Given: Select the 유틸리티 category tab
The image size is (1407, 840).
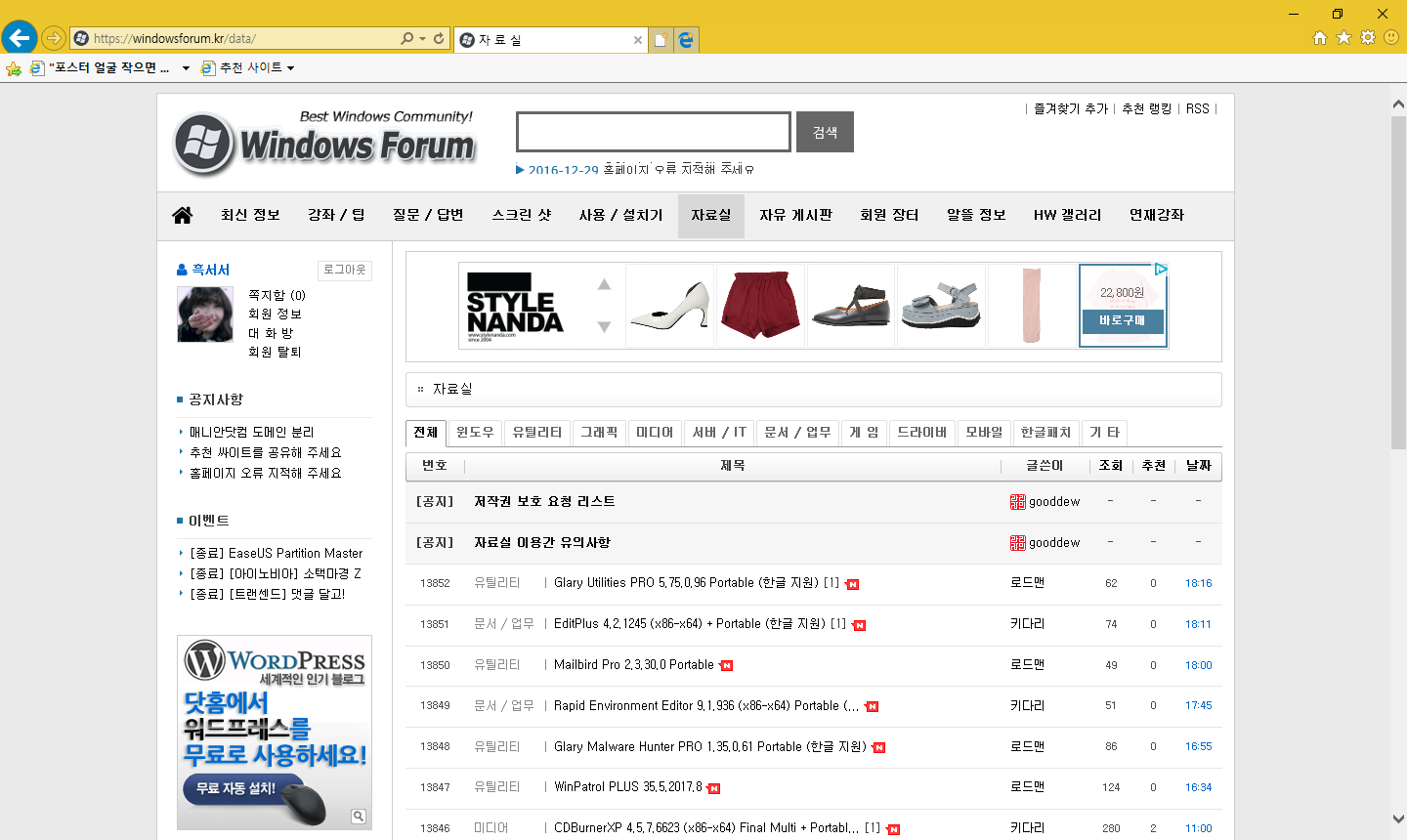Looking at the screenshot, I should pos(537,433).
